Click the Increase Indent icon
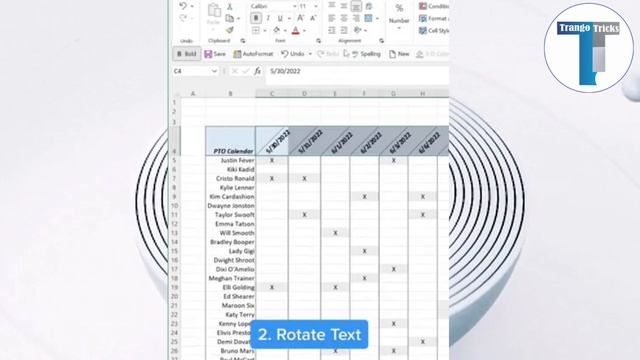Image resolution: width=640 pixels, height=360 pixels. click(344, 30)
